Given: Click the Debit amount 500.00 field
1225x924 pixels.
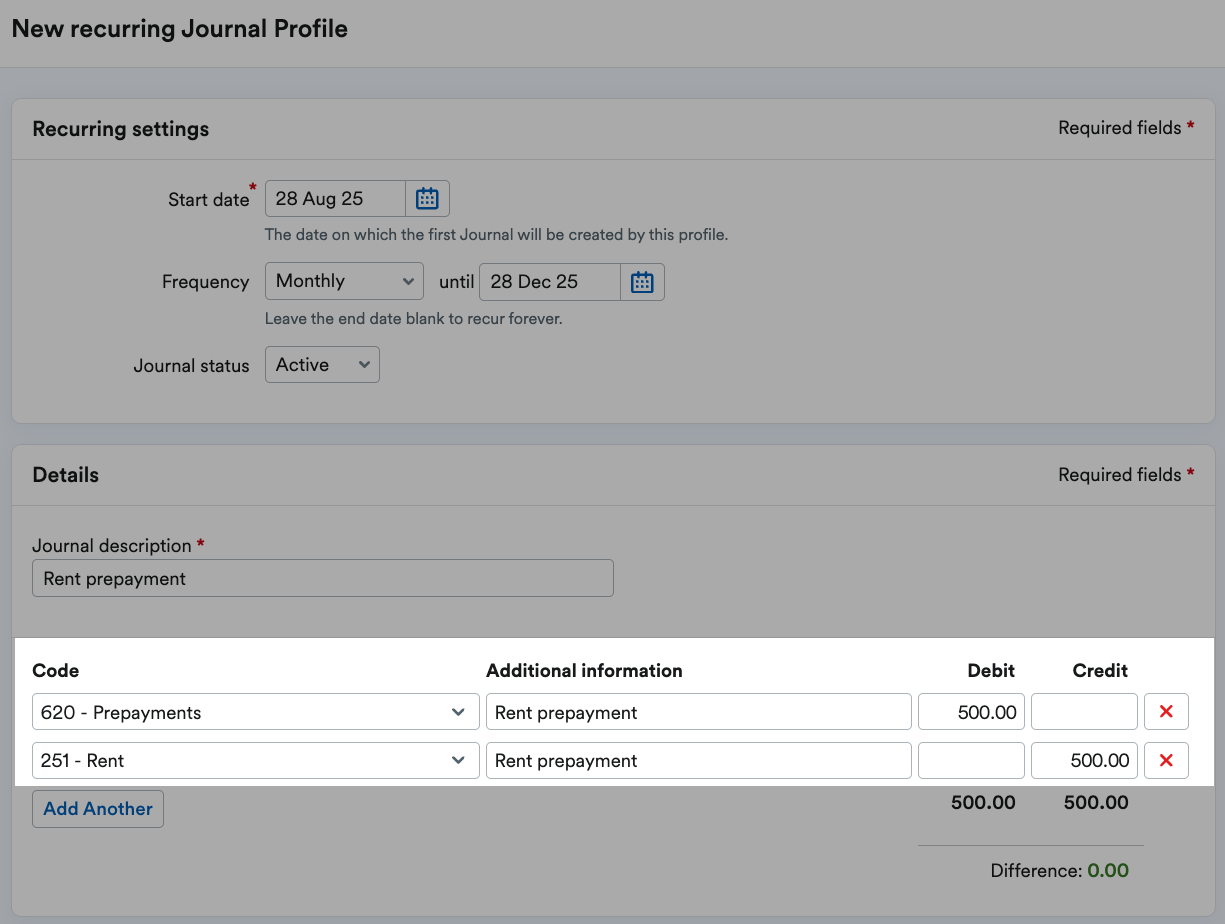Looking at the screenshot, I should (x=971, y=711).
